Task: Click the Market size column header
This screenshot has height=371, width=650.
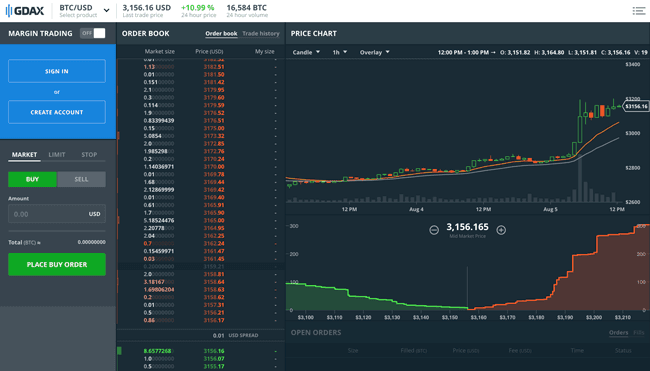Action: 160,51
